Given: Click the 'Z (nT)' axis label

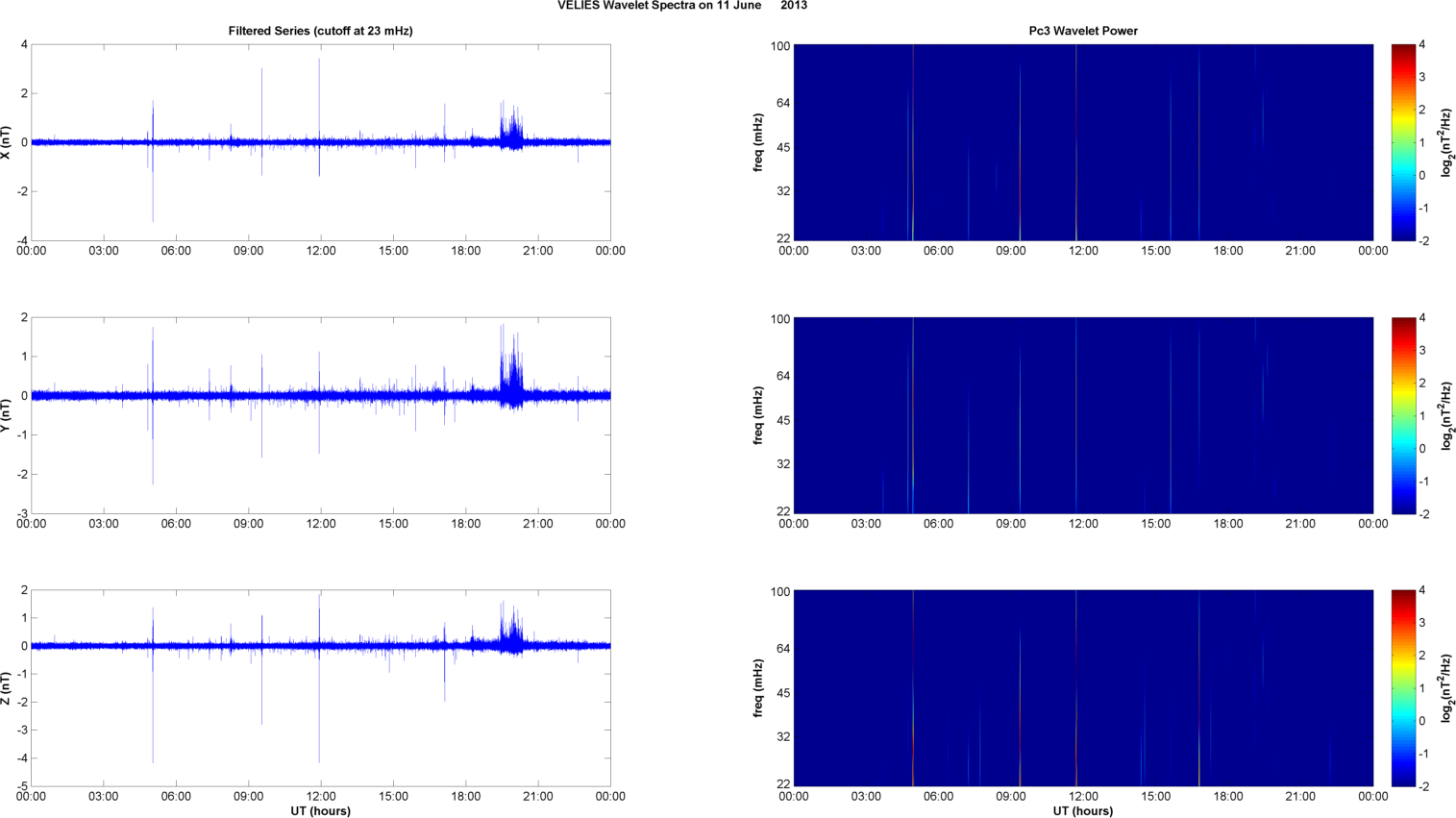Looking at the screenshot, I should click(x=7, y=688).
